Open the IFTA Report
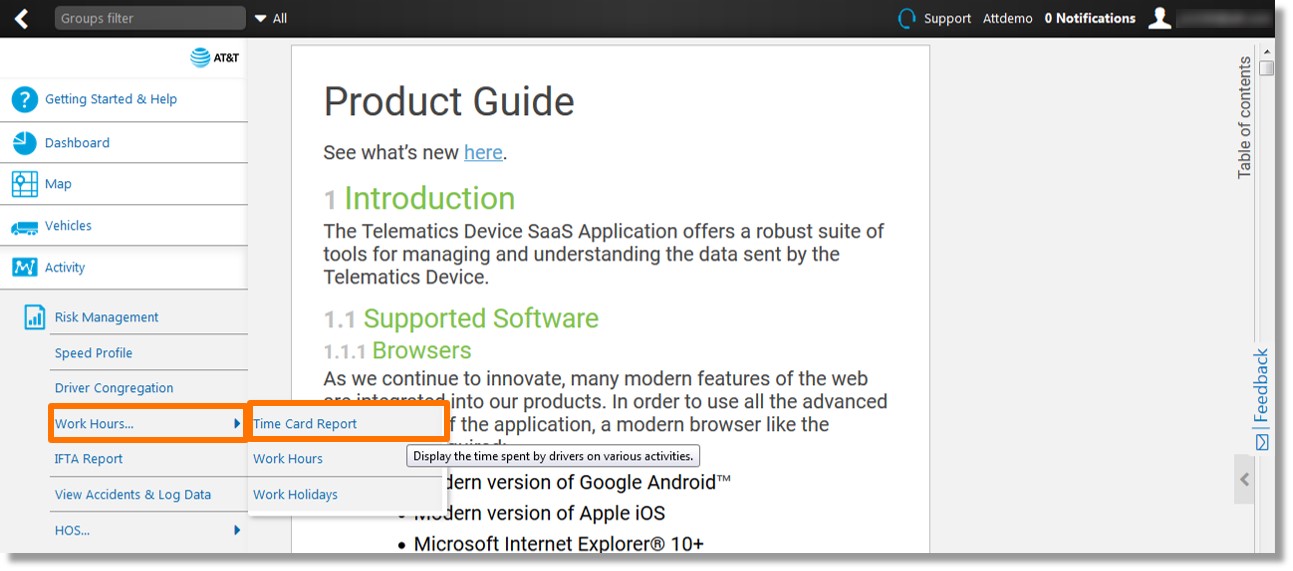 click(x=89, y=459)
